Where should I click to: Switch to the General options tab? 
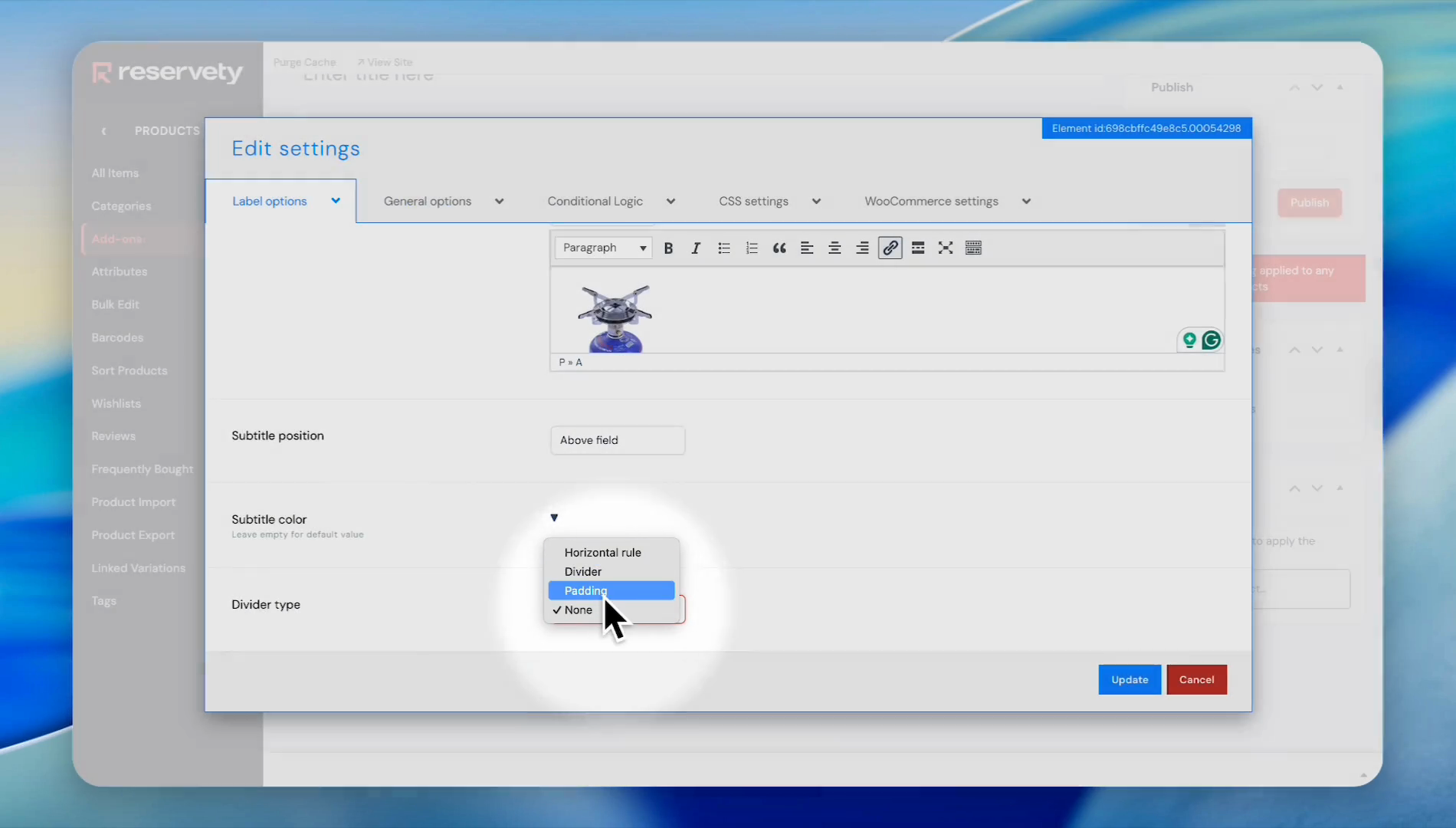[x=443, y=202]
